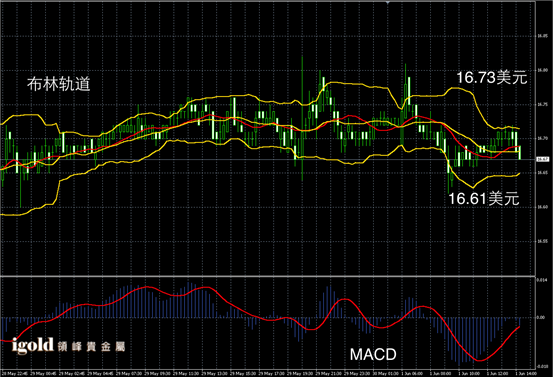The width and height of the screenshot is (553, 377).
Task: Click the 16.85 price axis label
Action: click(x=542, y=36)
